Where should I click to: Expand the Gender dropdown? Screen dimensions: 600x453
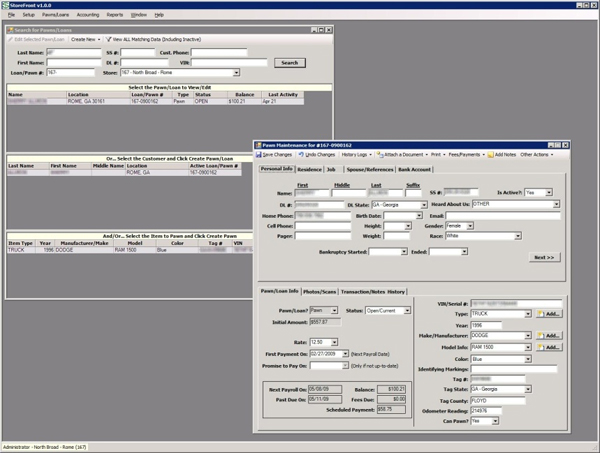click(470, 226)
